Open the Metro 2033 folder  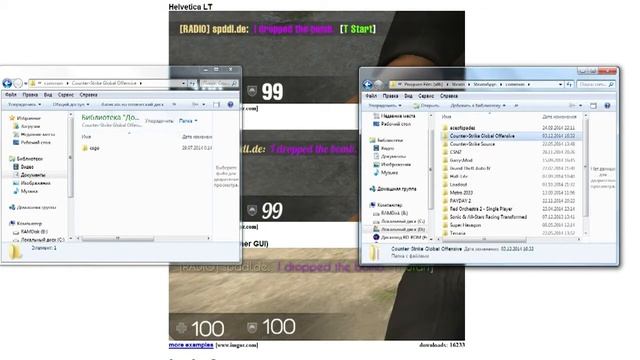[x=458, y=193]
